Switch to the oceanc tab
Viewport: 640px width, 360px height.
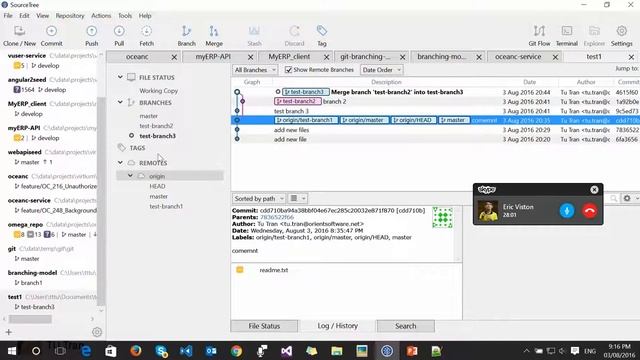click(137, 57)
